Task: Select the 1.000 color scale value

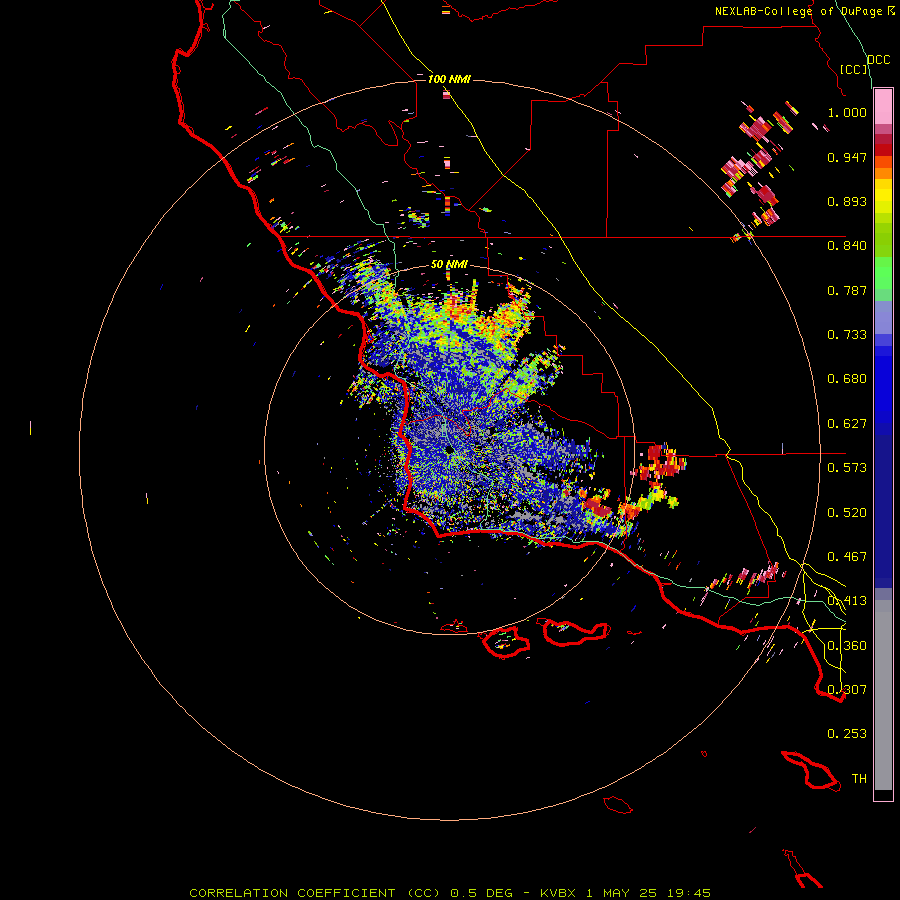Action: pos(847,112)
